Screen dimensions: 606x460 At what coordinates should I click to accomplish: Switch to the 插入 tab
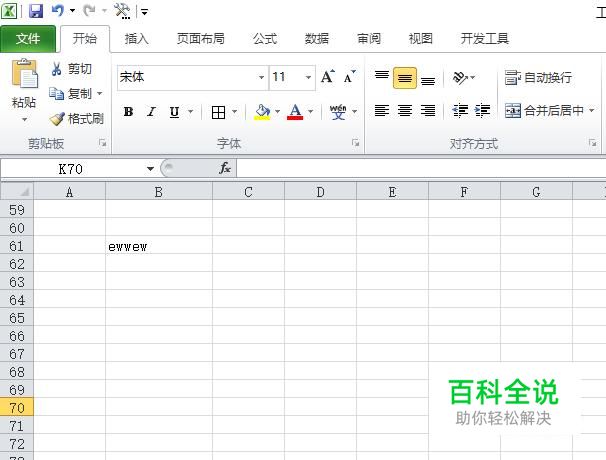136,39
